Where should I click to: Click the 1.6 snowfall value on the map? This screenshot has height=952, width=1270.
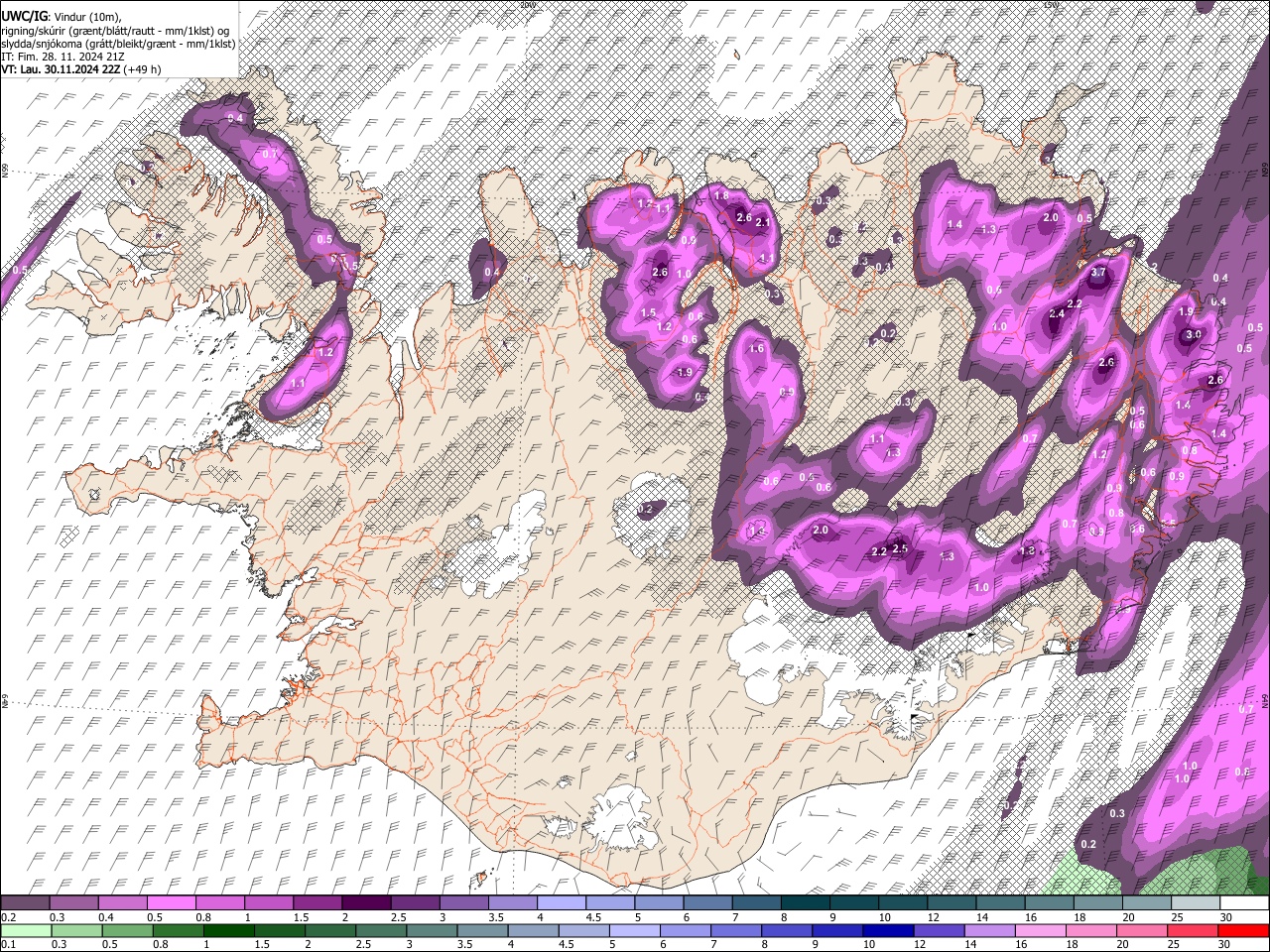tap(756, 349)
